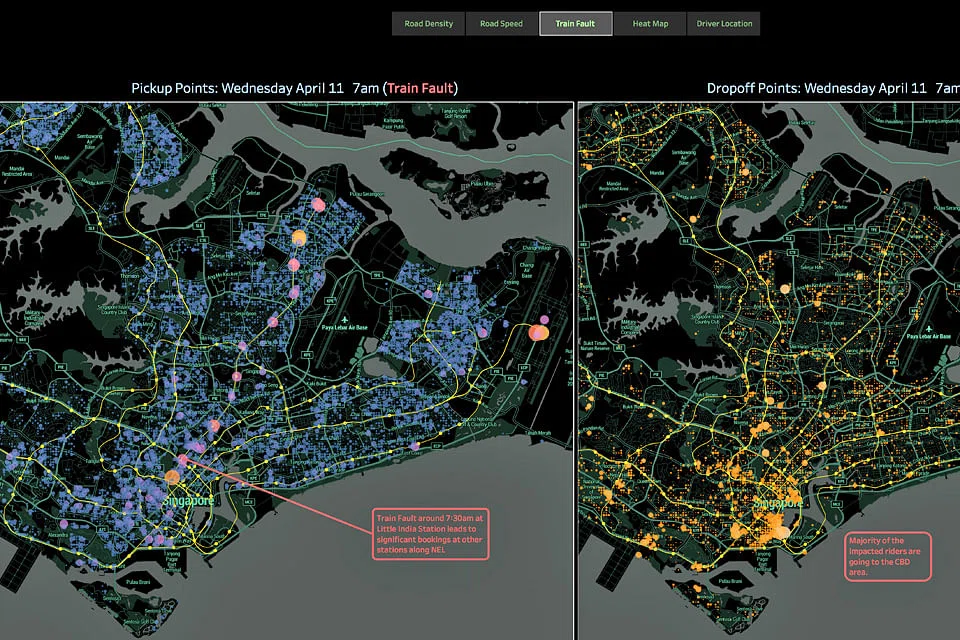The image size is (960, 640).
Task: Show the Heat Map view
Action: point(650,23)
